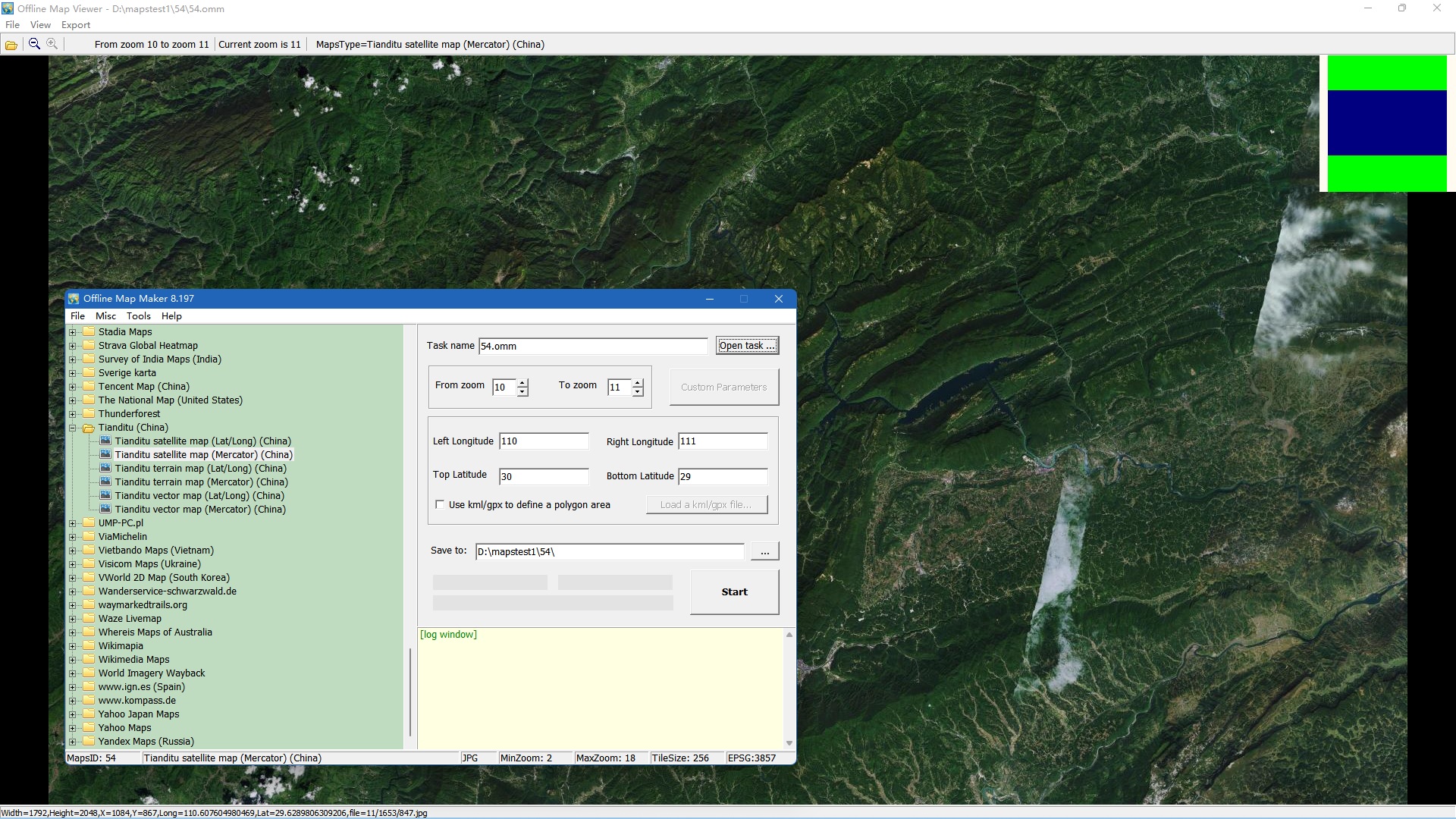Zoom out with the magnifier minus icon
1456x819 pixels.
(x=34, y=44)
